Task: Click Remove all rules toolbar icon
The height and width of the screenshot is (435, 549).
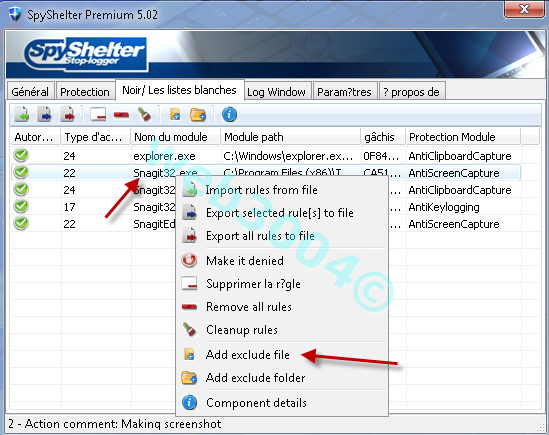Action: (121, 115)
